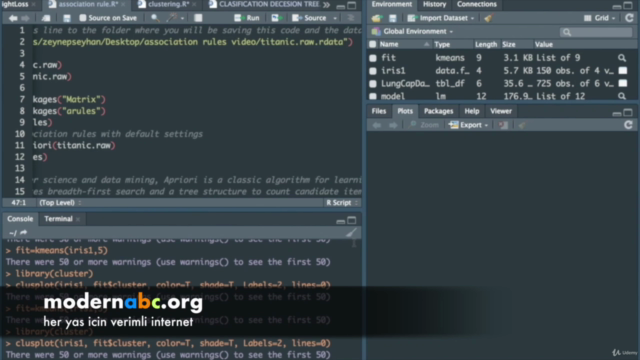Show document in new window icon
This screenshot has height=360, width=640.
click(x=46, y=18)
